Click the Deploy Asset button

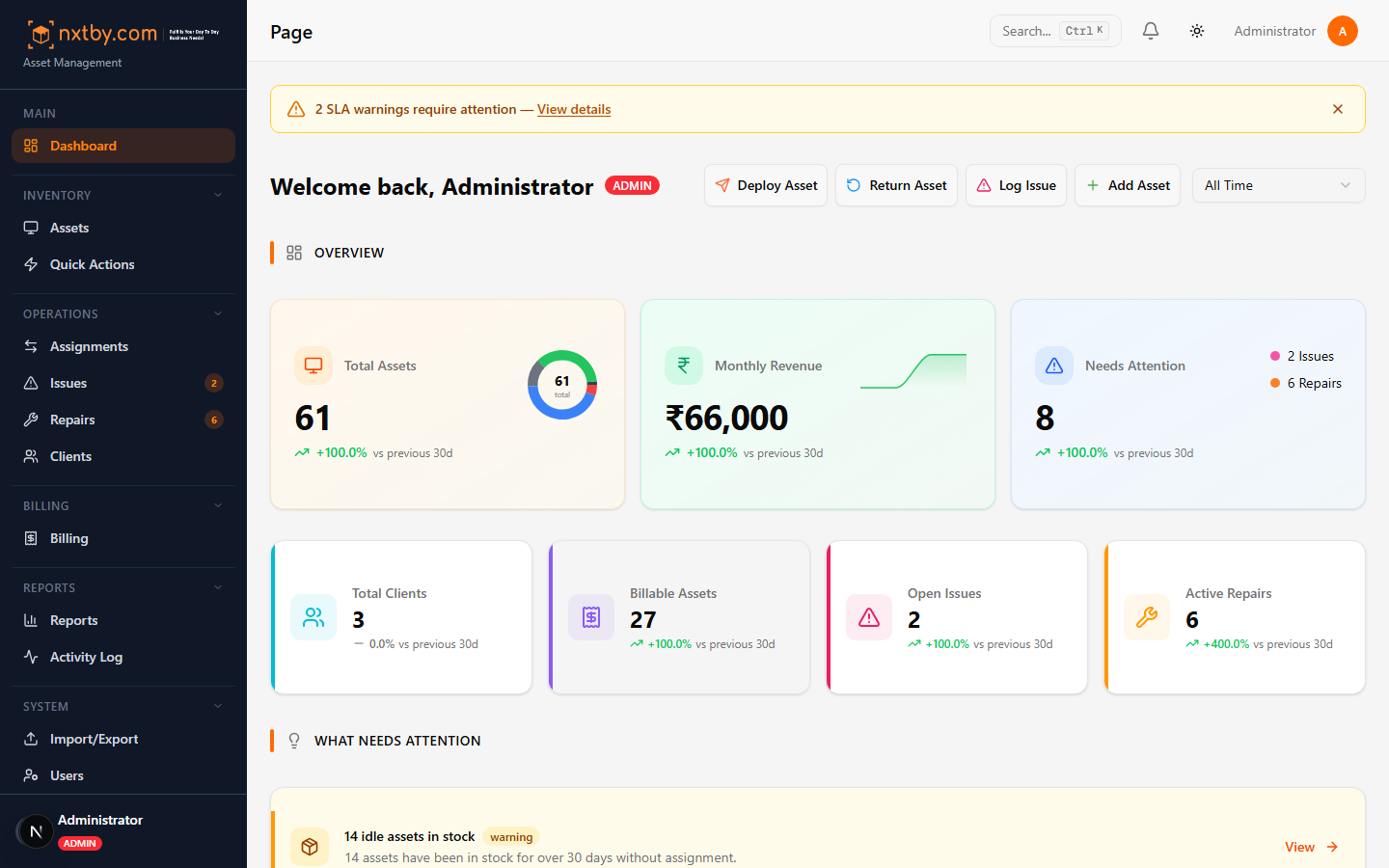pos(765,185)
